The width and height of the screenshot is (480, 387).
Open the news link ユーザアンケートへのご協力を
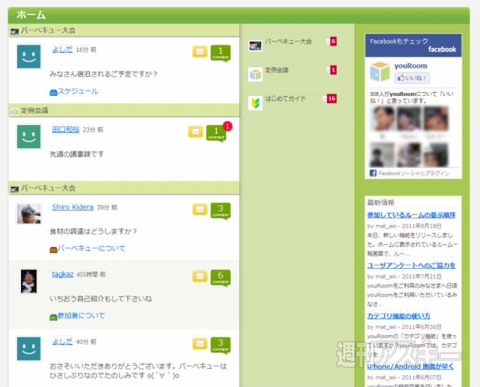pyautogui.click(x=411, y=265)
